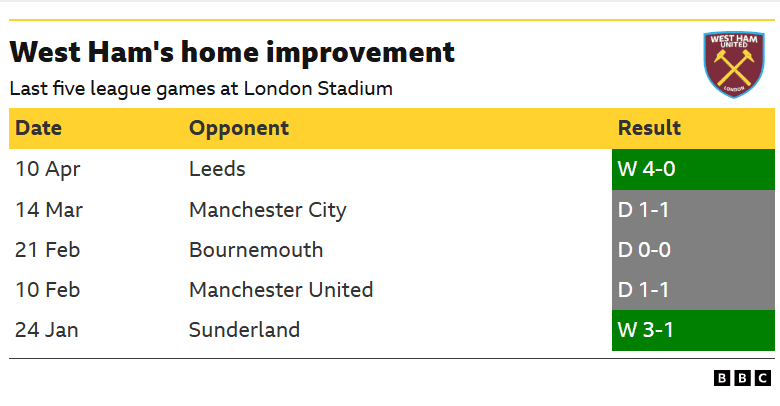Click the London Stadium subtitle text

[x=201, y=88]
